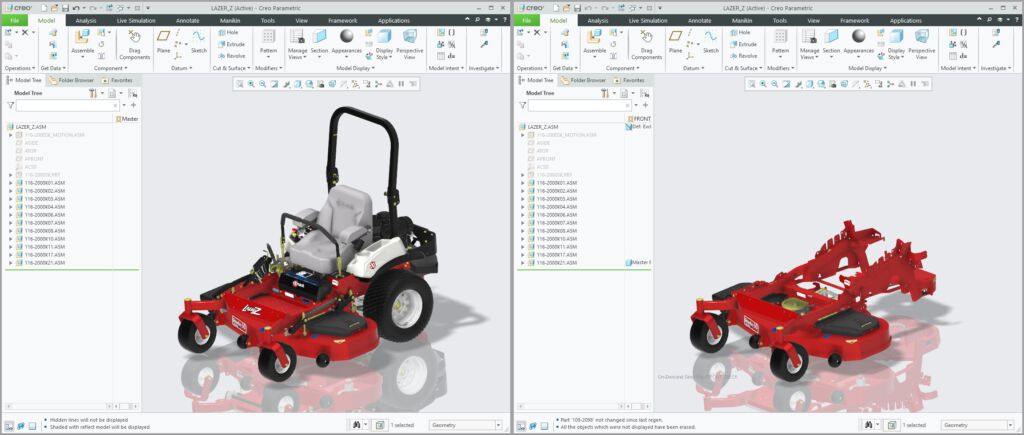Screen dimensions: 1024x435
Task: Select Sketch tool in right window
Action: [711, 41]
